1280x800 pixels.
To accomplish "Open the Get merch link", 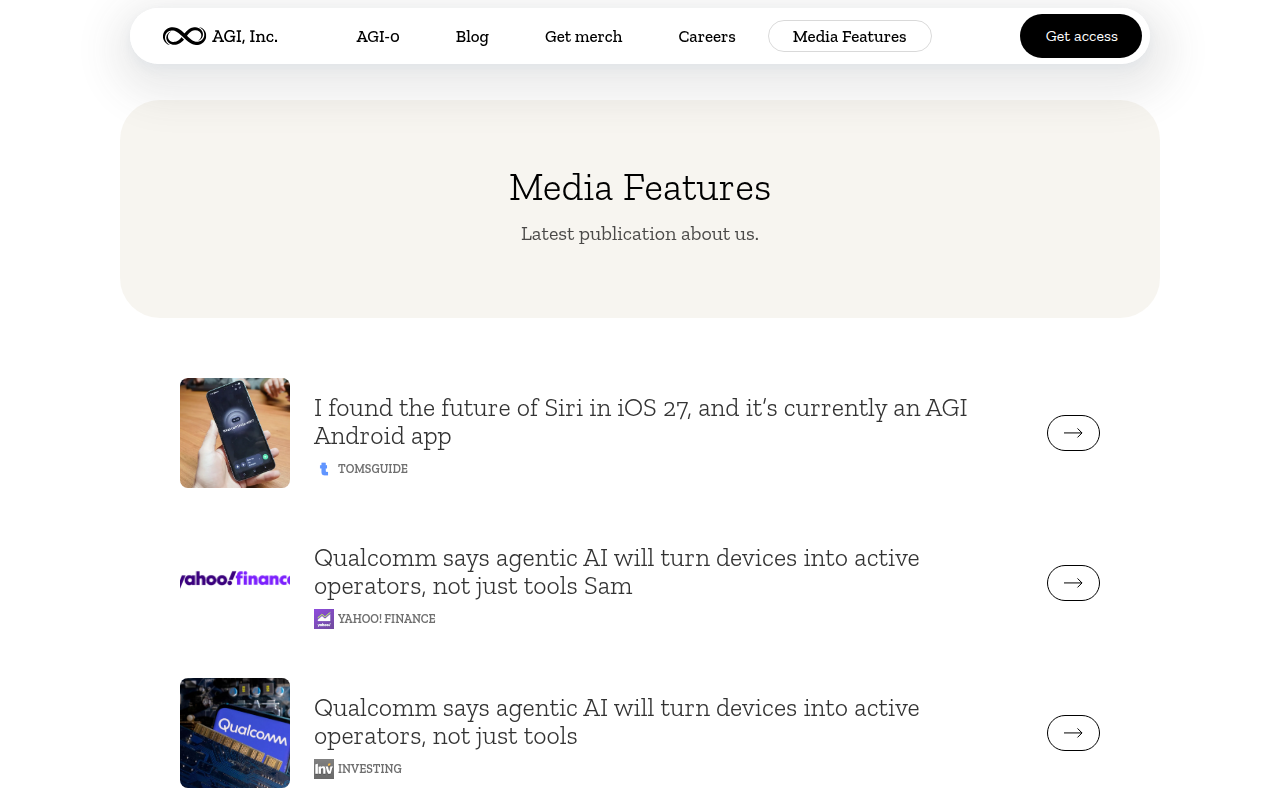I will [x=583, y=36].
